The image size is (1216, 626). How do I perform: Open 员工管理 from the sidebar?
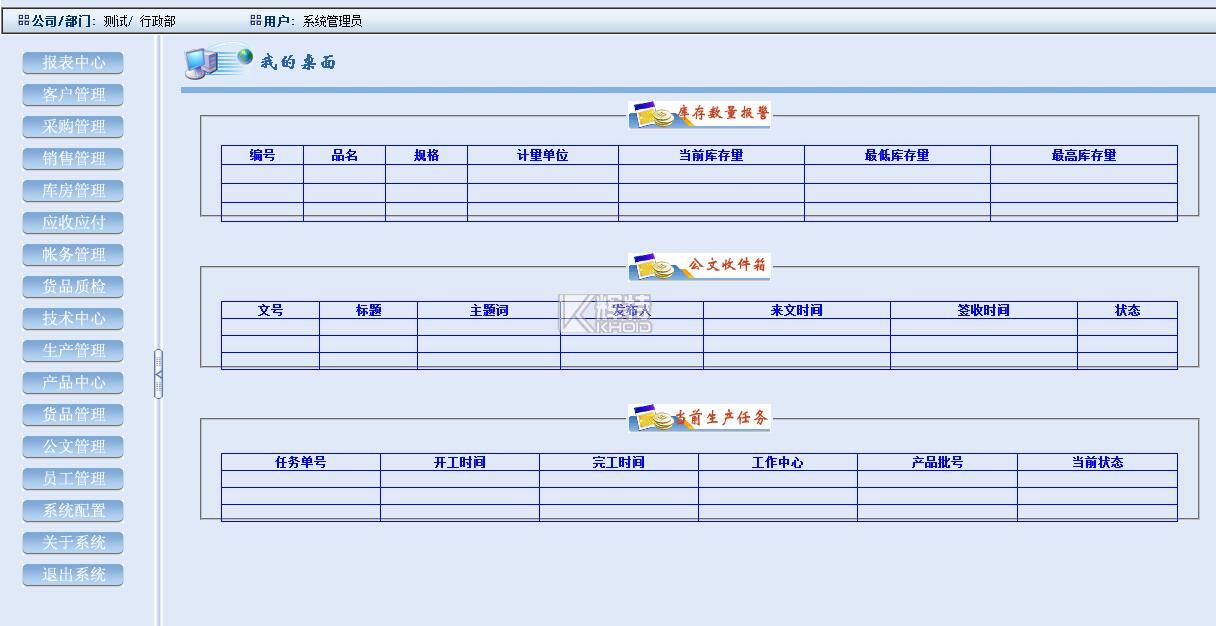click(x=73, y=479)
